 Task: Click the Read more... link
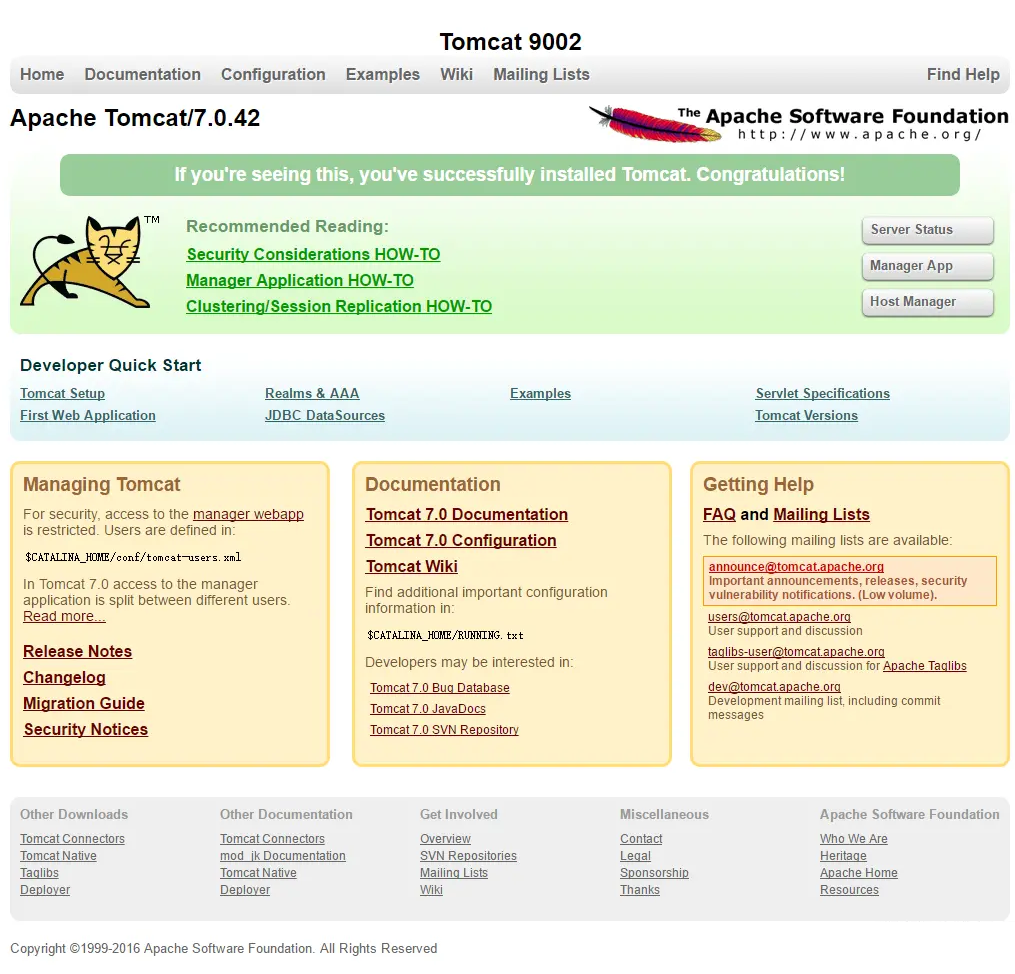[64, 616]
